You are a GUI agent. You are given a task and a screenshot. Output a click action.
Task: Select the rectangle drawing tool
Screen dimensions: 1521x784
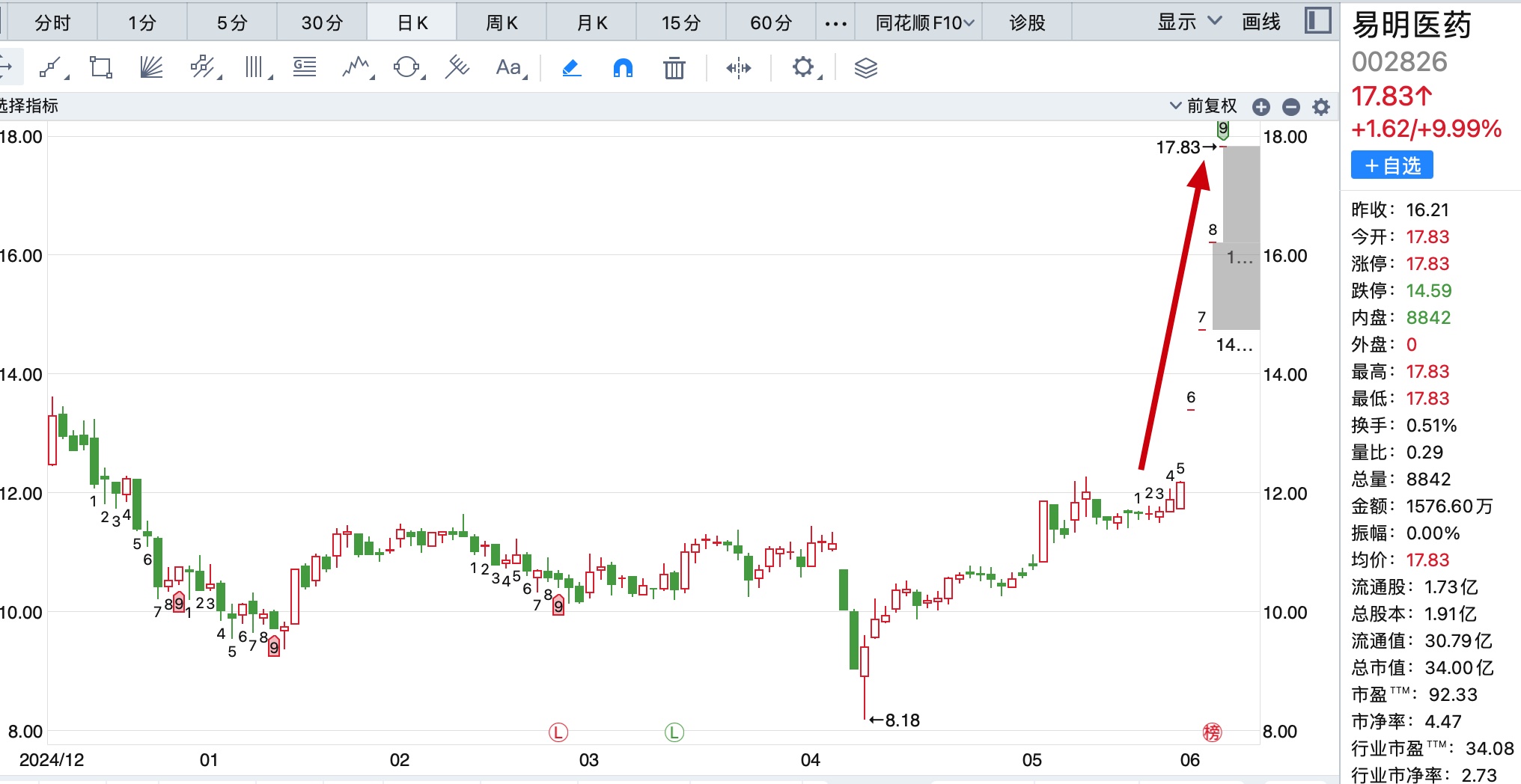tap(100, 68)
